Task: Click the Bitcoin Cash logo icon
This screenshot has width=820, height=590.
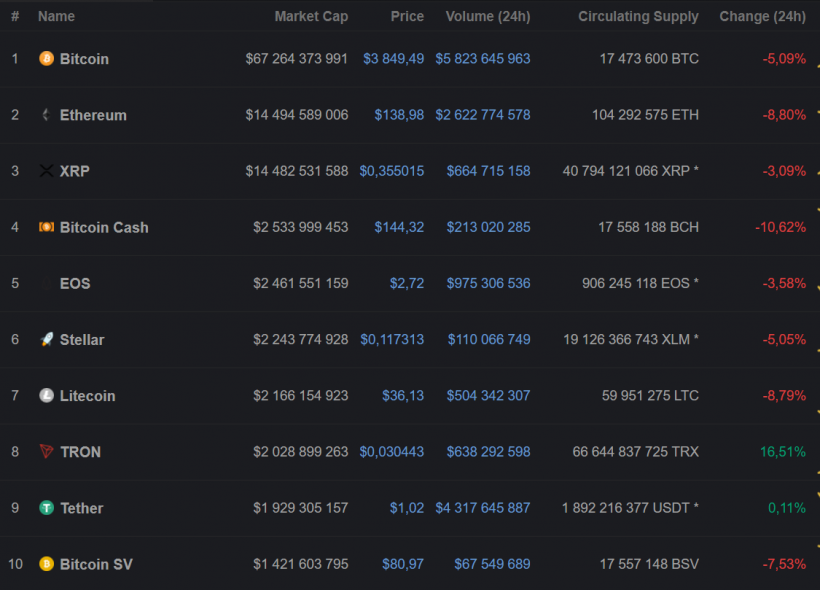Action: (46, 227)
